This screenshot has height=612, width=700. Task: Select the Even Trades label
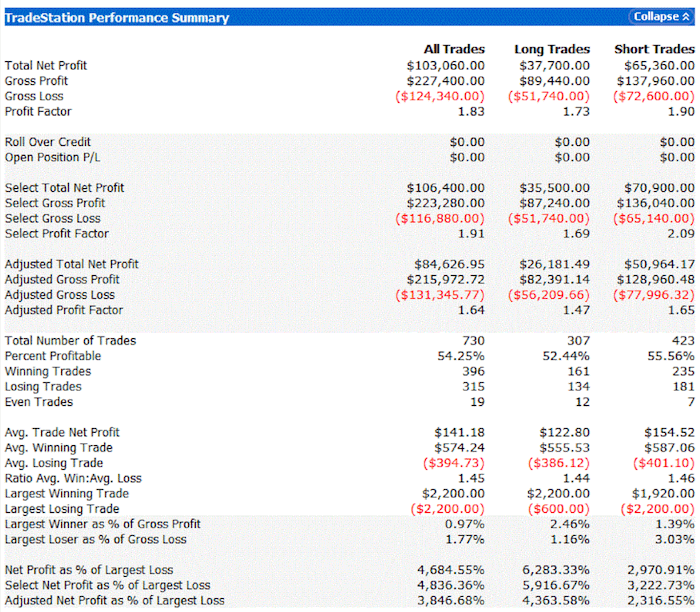[39, 402]
